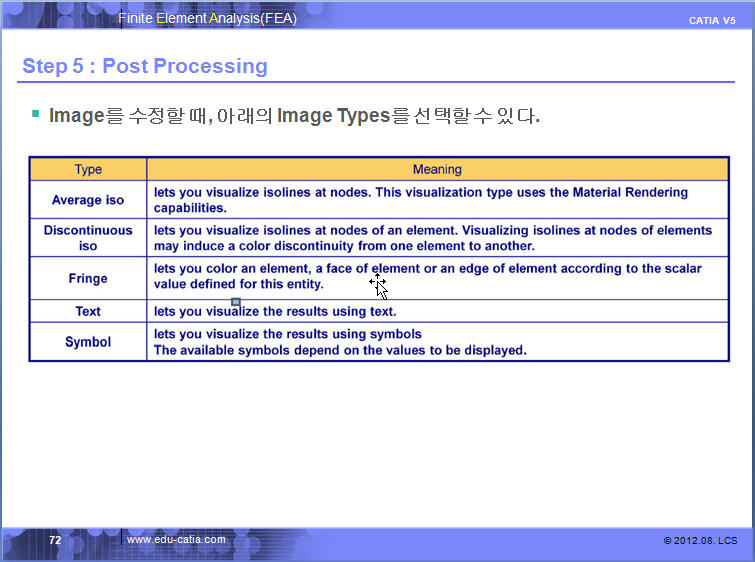Click the 'CATIA V5' label in header
This screenshot has height=562, width=755.
click(712, 21)
